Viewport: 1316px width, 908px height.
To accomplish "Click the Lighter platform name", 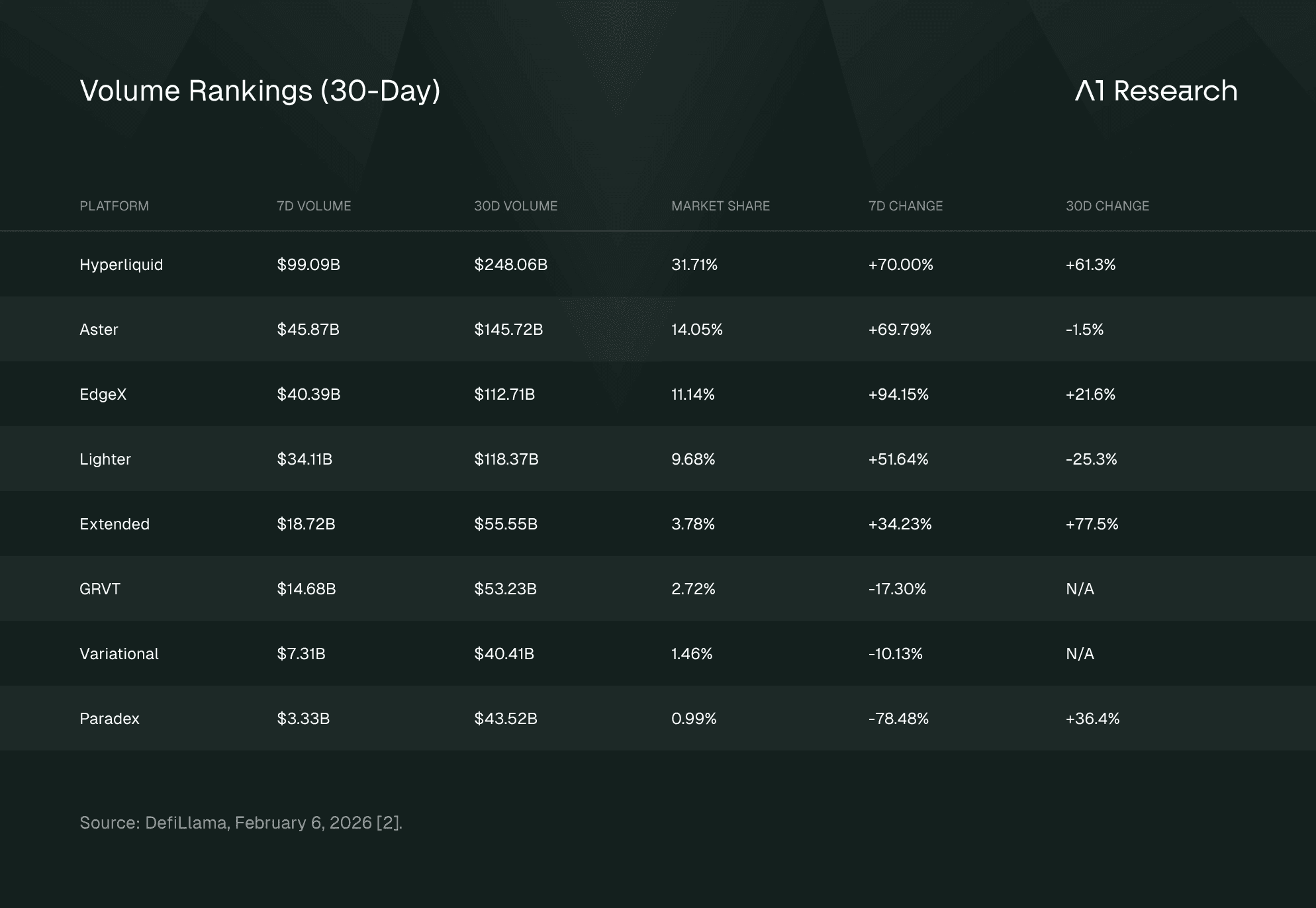I will tap(105, 459).
